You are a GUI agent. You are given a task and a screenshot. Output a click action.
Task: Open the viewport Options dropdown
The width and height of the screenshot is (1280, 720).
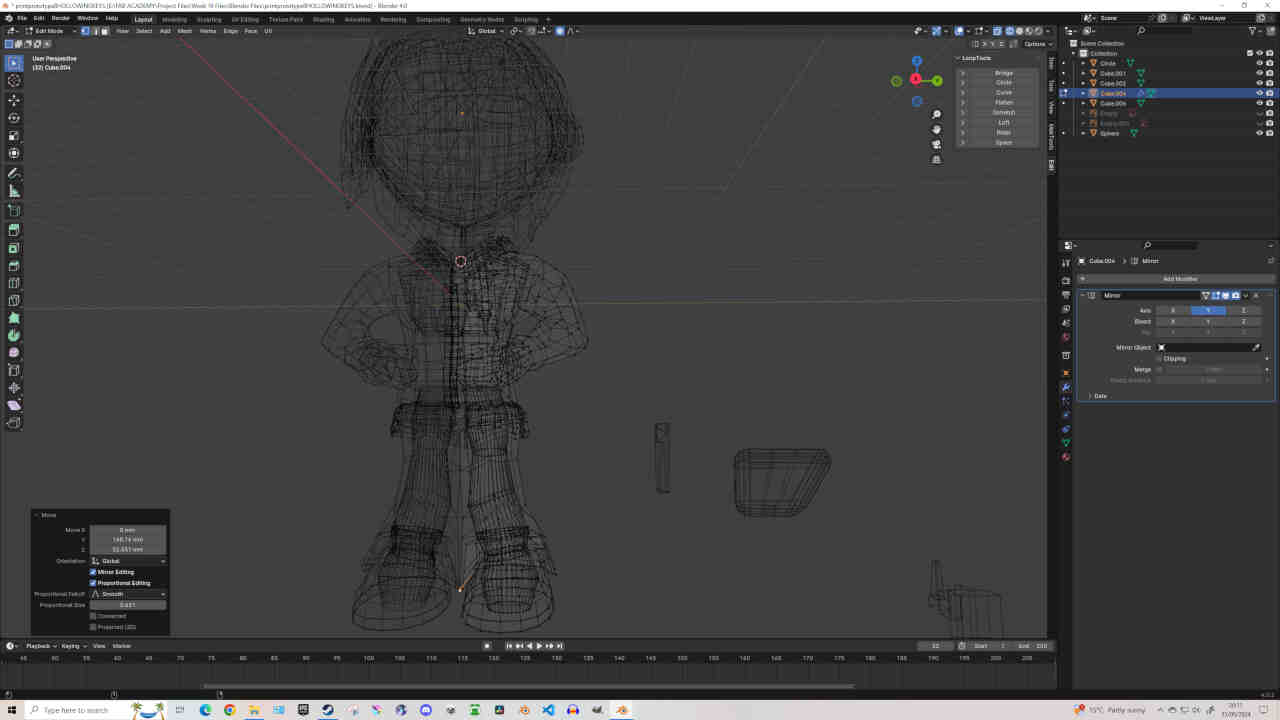coord(1036,44)
